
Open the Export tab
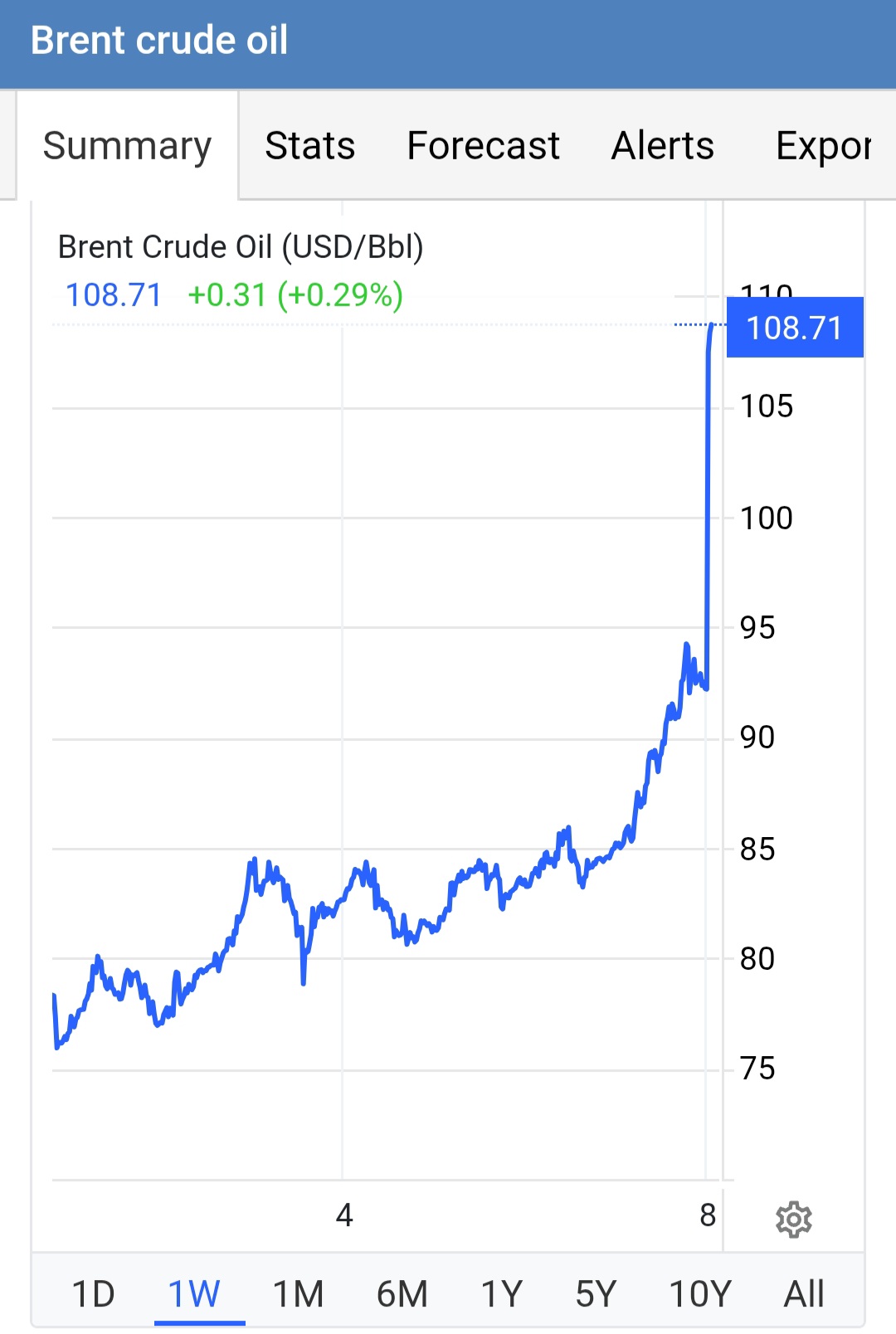click(823, 146)
